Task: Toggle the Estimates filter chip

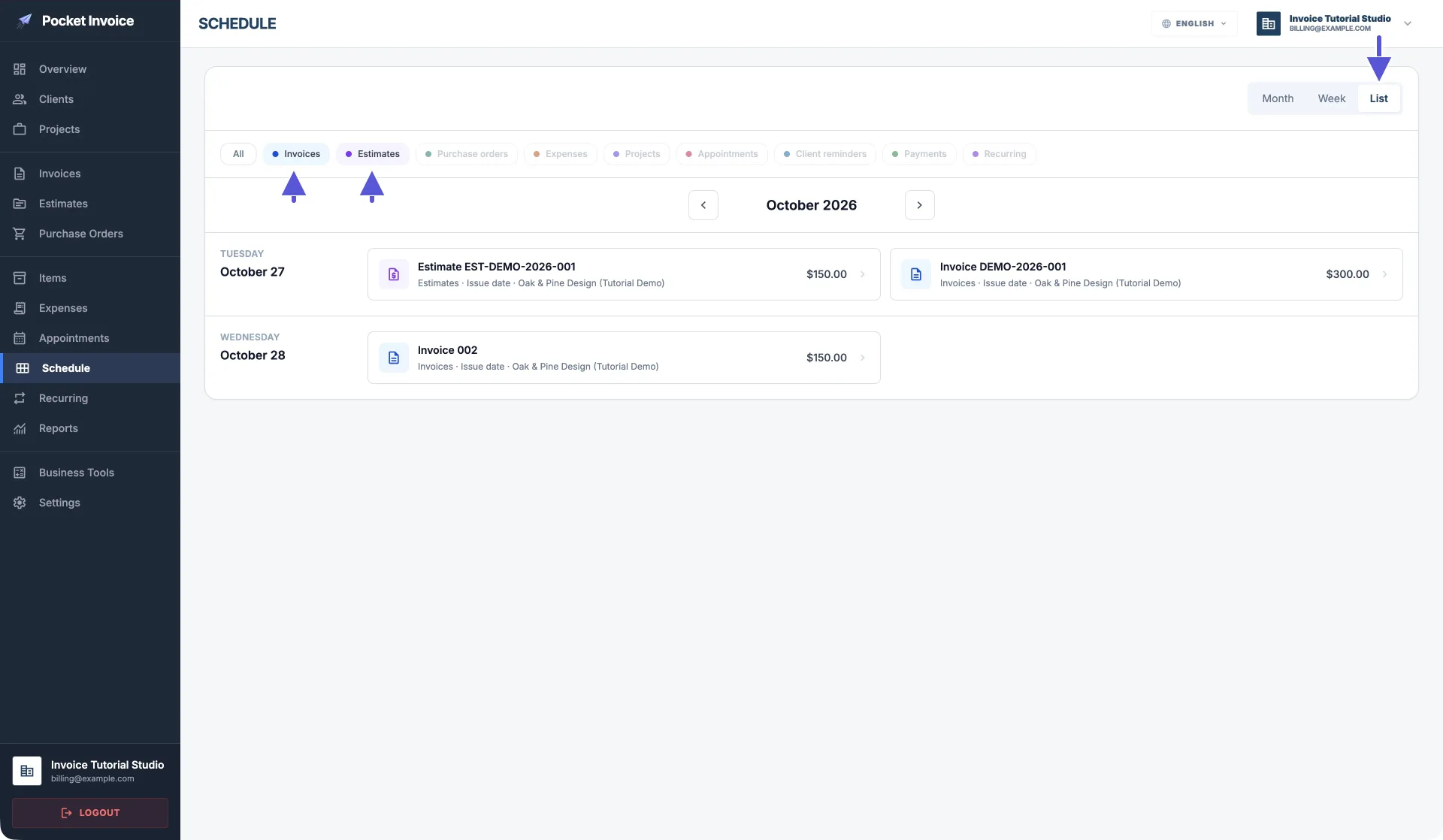Action: coord(373,154)
